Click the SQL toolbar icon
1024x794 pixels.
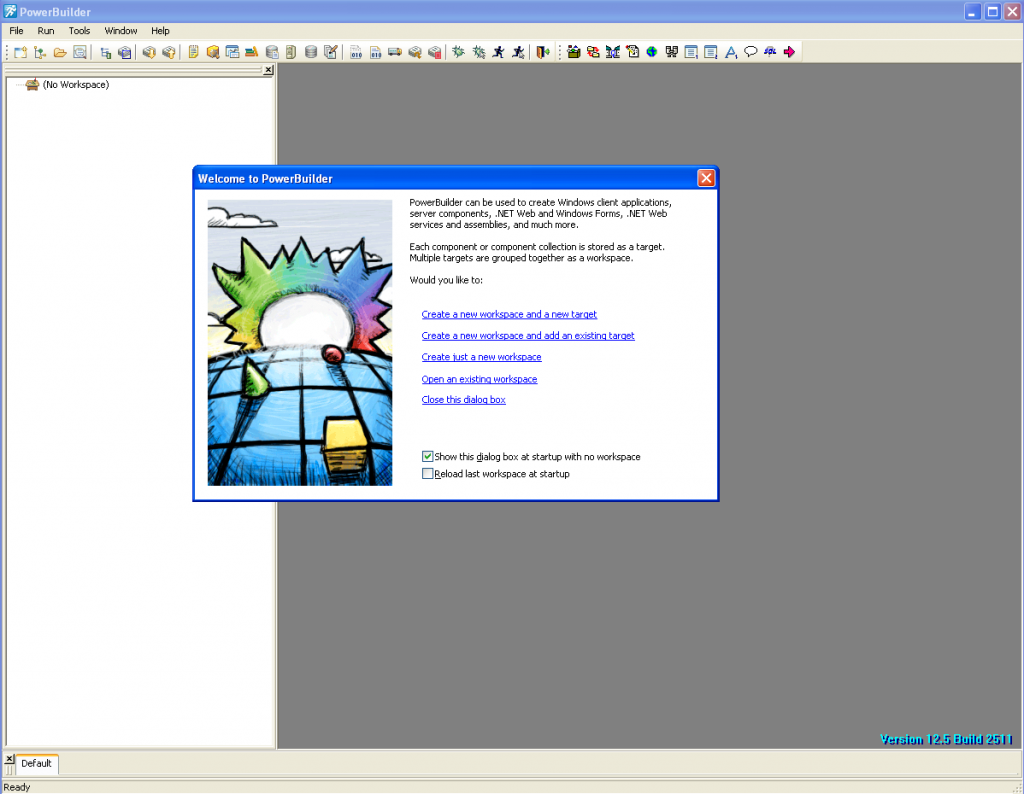pyautogui.click(x=770, y=52)
